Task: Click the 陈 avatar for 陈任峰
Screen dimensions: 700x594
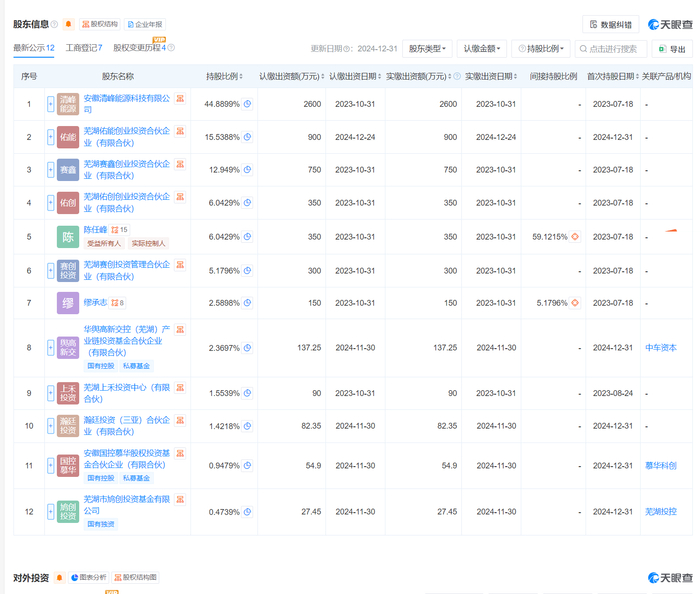Action: [x=68, y=237]
